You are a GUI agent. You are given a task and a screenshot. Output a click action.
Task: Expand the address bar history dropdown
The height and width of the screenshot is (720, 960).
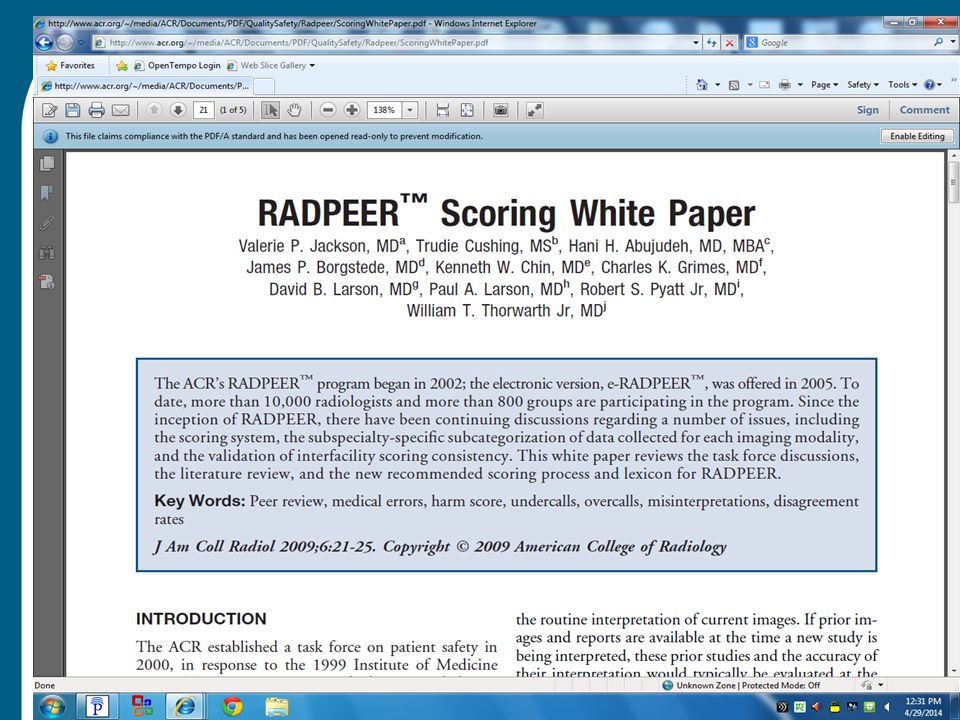coord(696,43)
